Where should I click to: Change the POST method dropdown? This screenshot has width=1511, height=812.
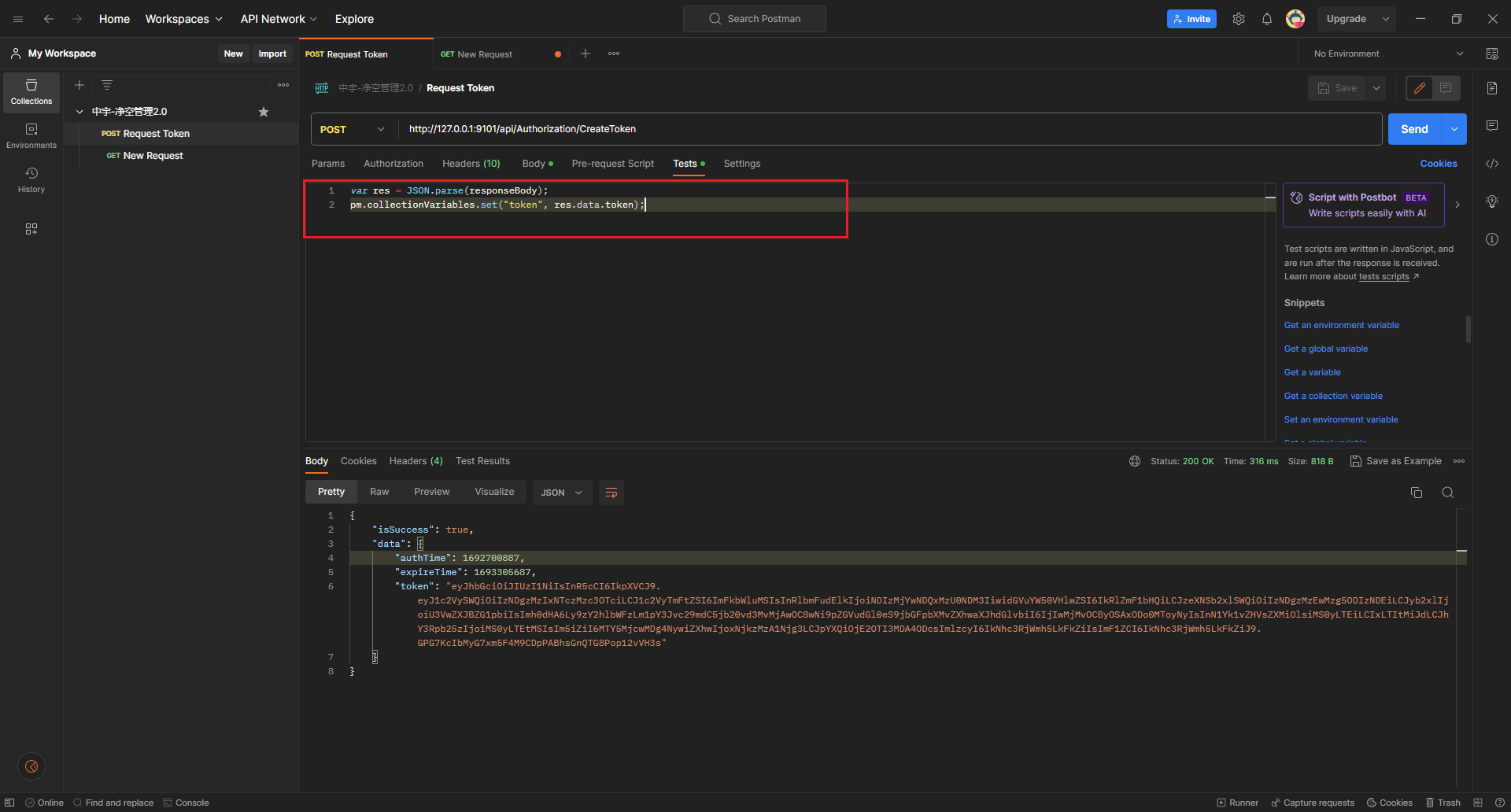pyautogui.click(x=353, y=129)
